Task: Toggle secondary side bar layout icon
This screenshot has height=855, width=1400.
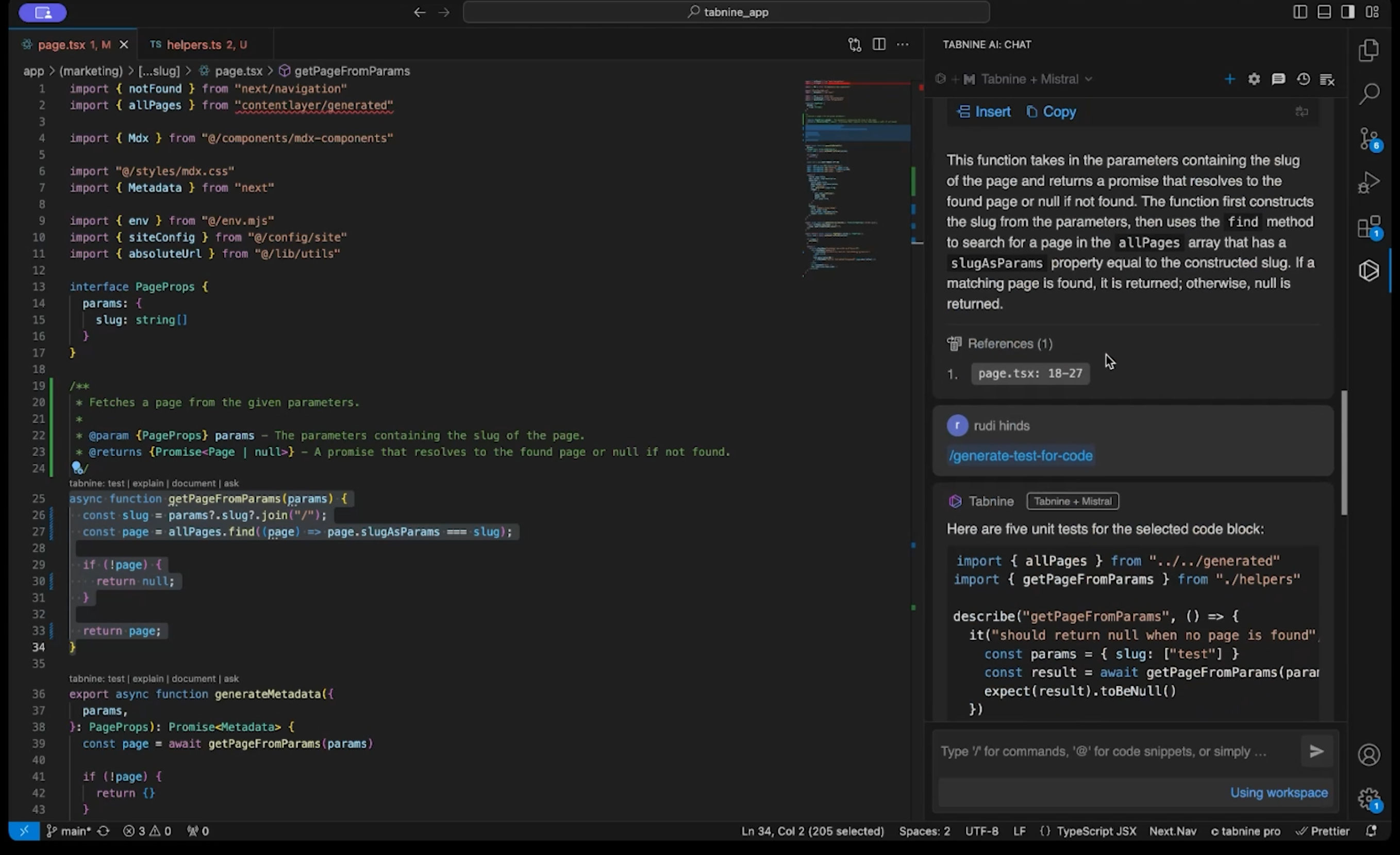Action: coord(1348,12)
